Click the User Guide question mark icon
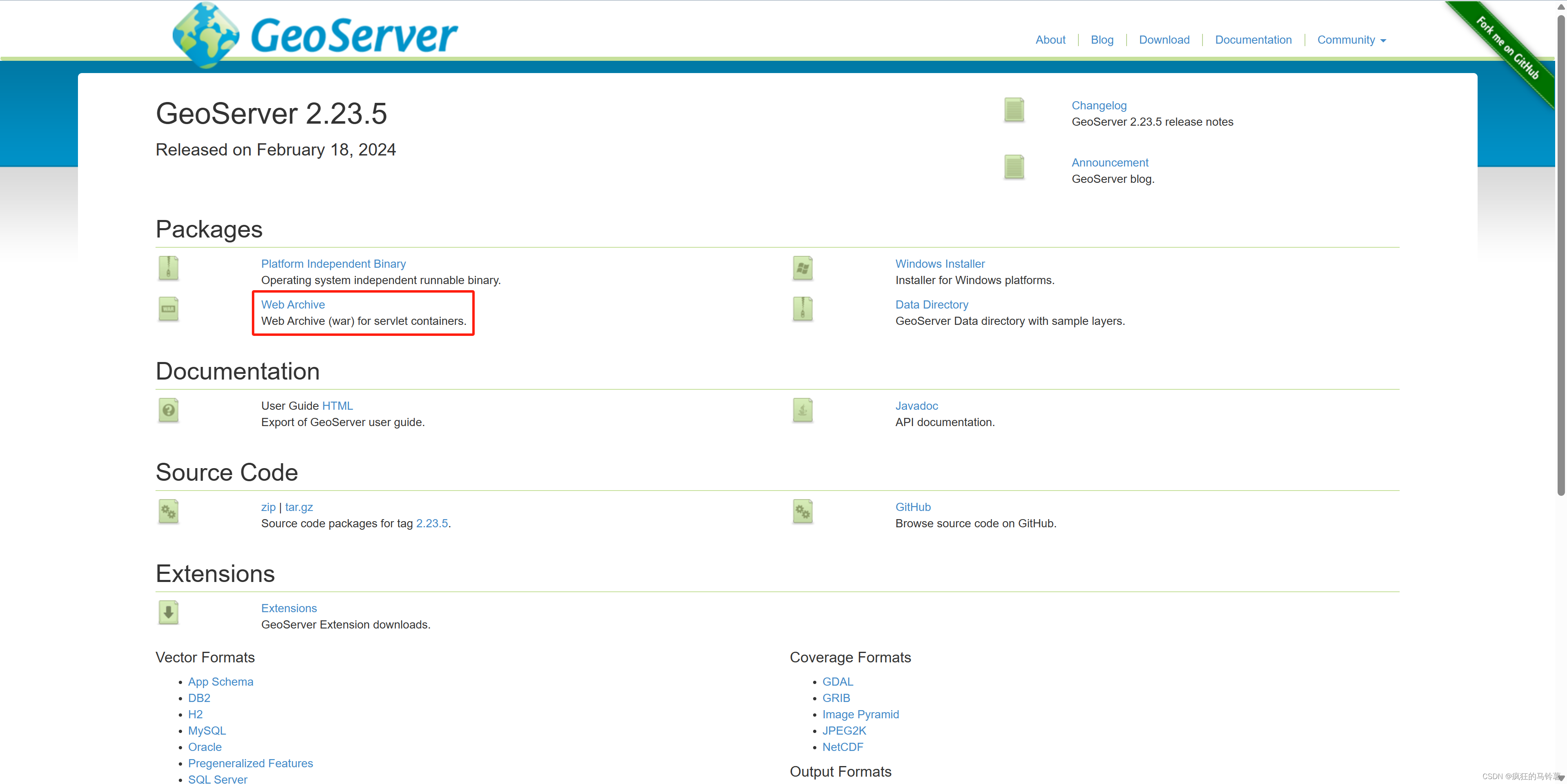The image size is (1567, 784). (169, 410)
